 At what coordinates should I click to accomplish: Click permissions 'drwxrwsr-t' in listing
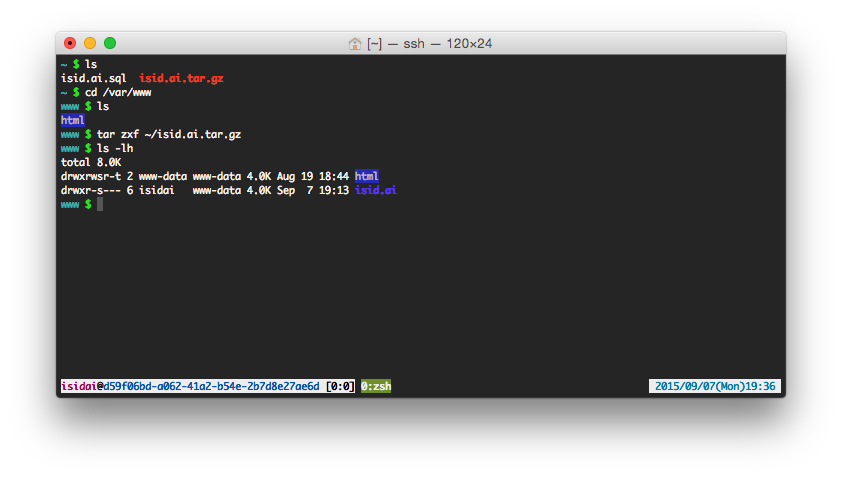(x=91, y=176)
